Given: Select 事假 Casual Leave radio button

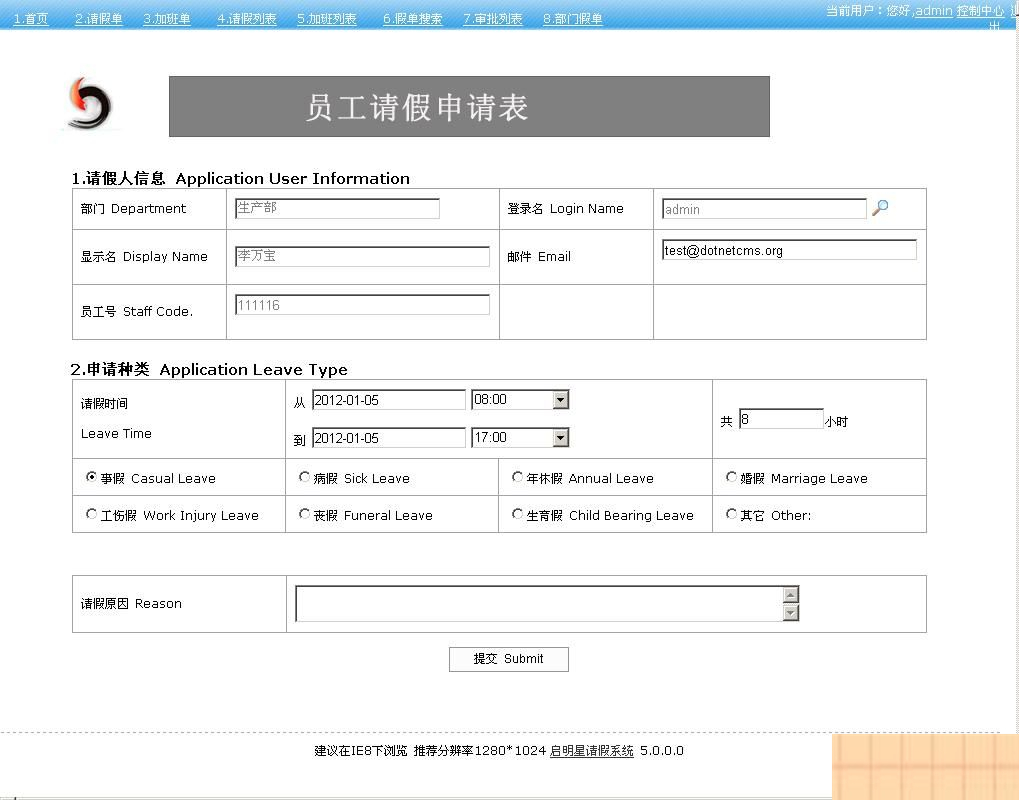Looking at the screenshot, I should pyautogui.click(x=91, y=477).
